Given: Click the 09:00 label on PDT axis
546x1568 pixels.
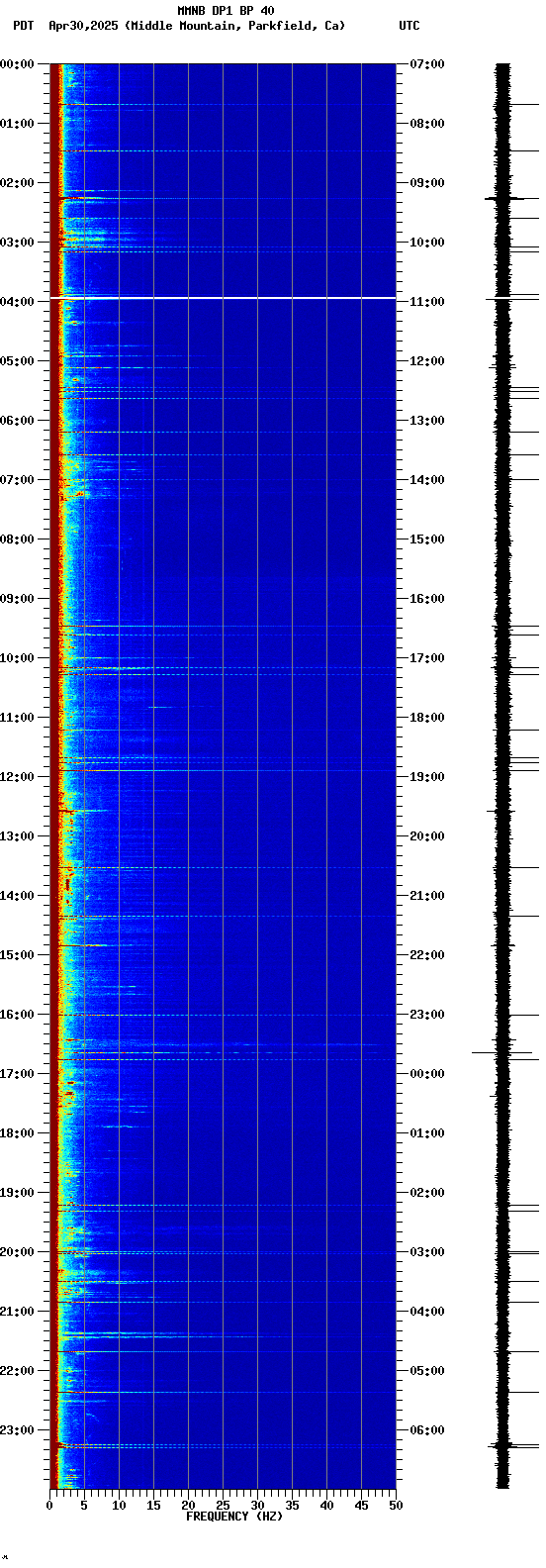Looking at the screenshot, I should pos(18,599).
